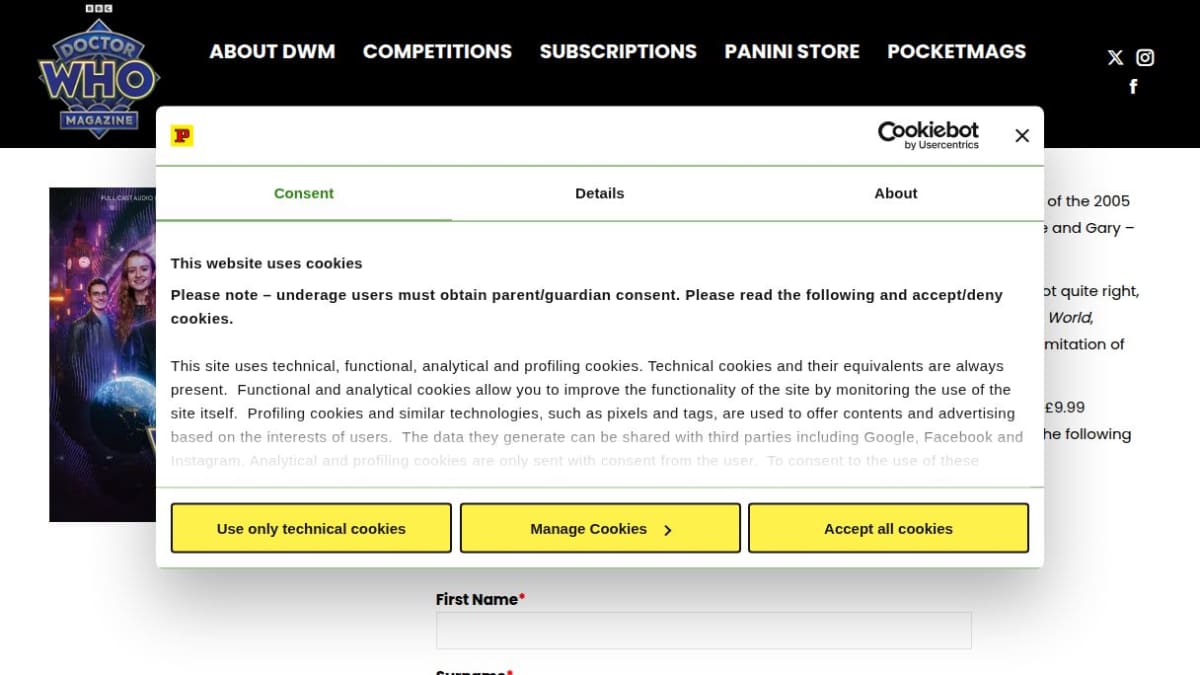Close the cookie consent dialog
1200x675 pixels.
1021,136
